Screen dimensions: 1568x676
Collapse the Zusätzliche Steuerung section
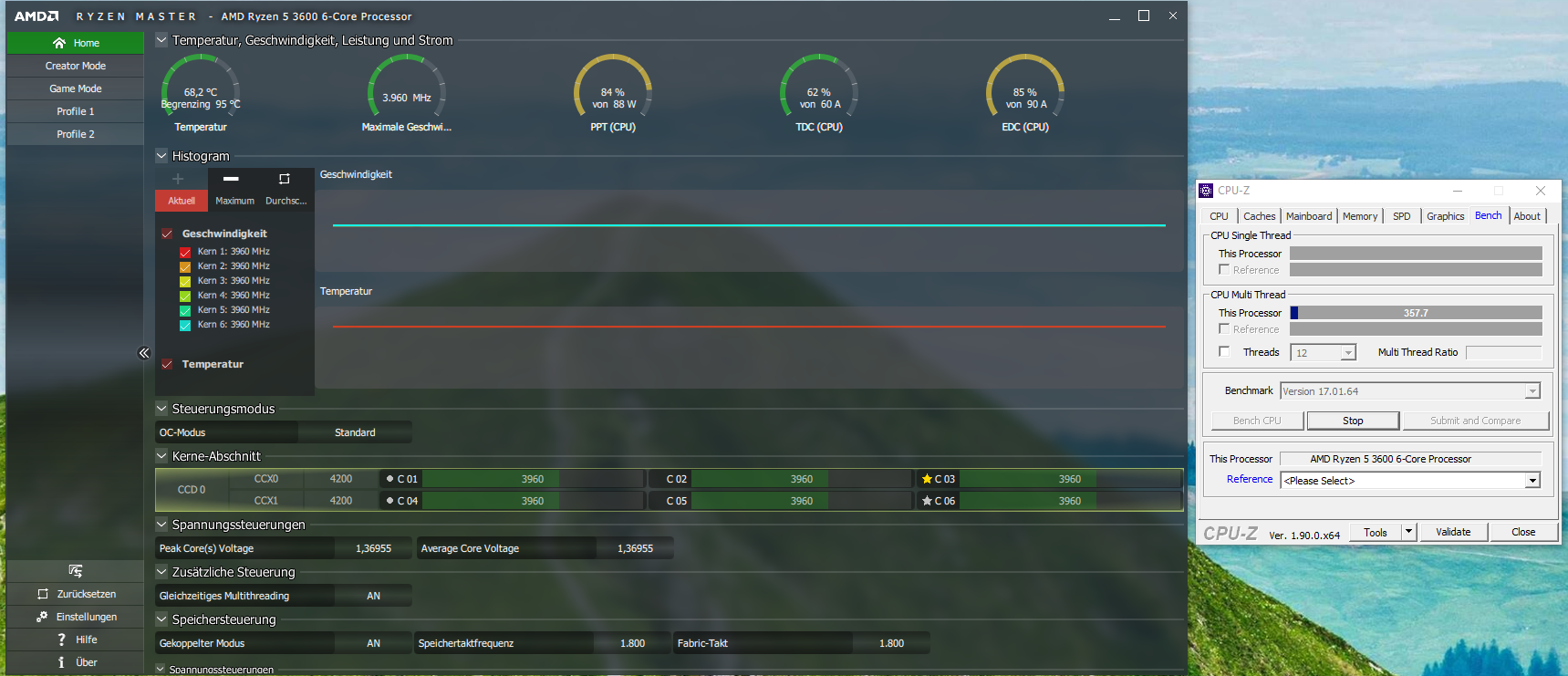point(161,572)
